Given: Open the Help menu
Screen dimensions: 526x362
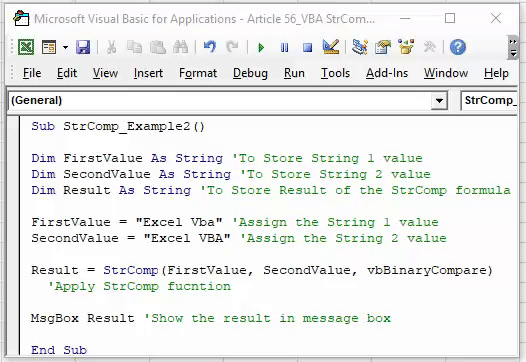Looking at the screenshot, I should coord(496,73).
